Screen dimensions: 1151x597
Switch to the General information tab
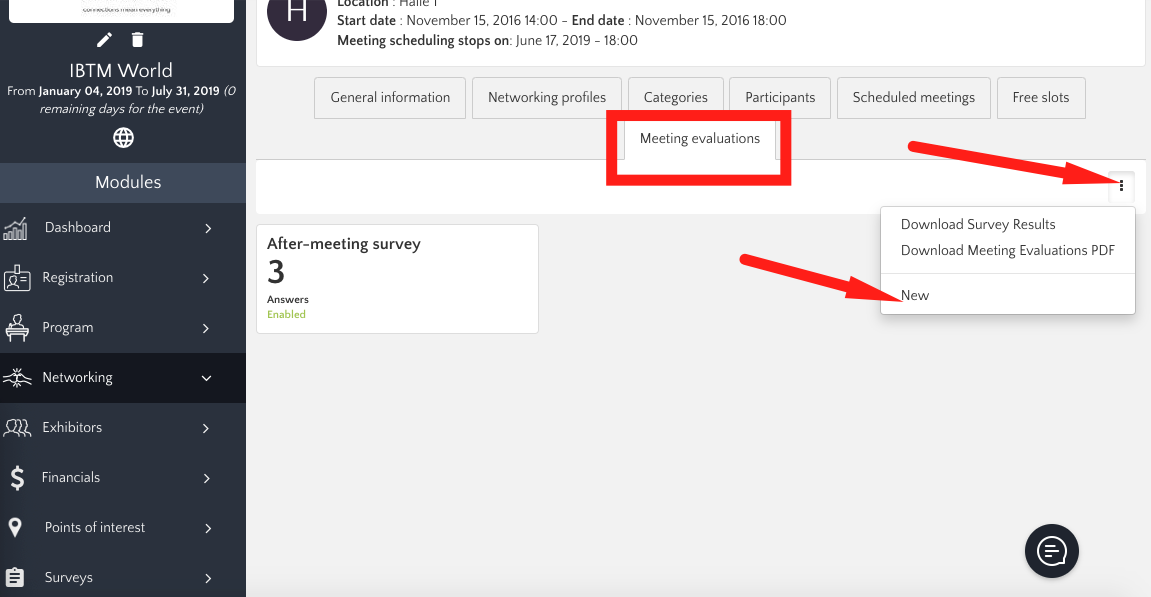coord(390,98)
